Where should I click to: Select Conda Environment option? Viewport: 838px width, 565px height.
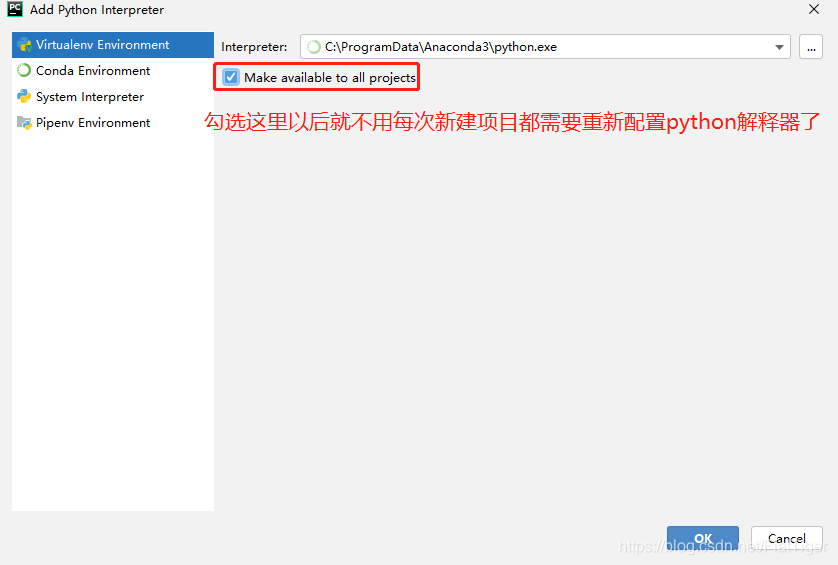(x=113, y=71)
